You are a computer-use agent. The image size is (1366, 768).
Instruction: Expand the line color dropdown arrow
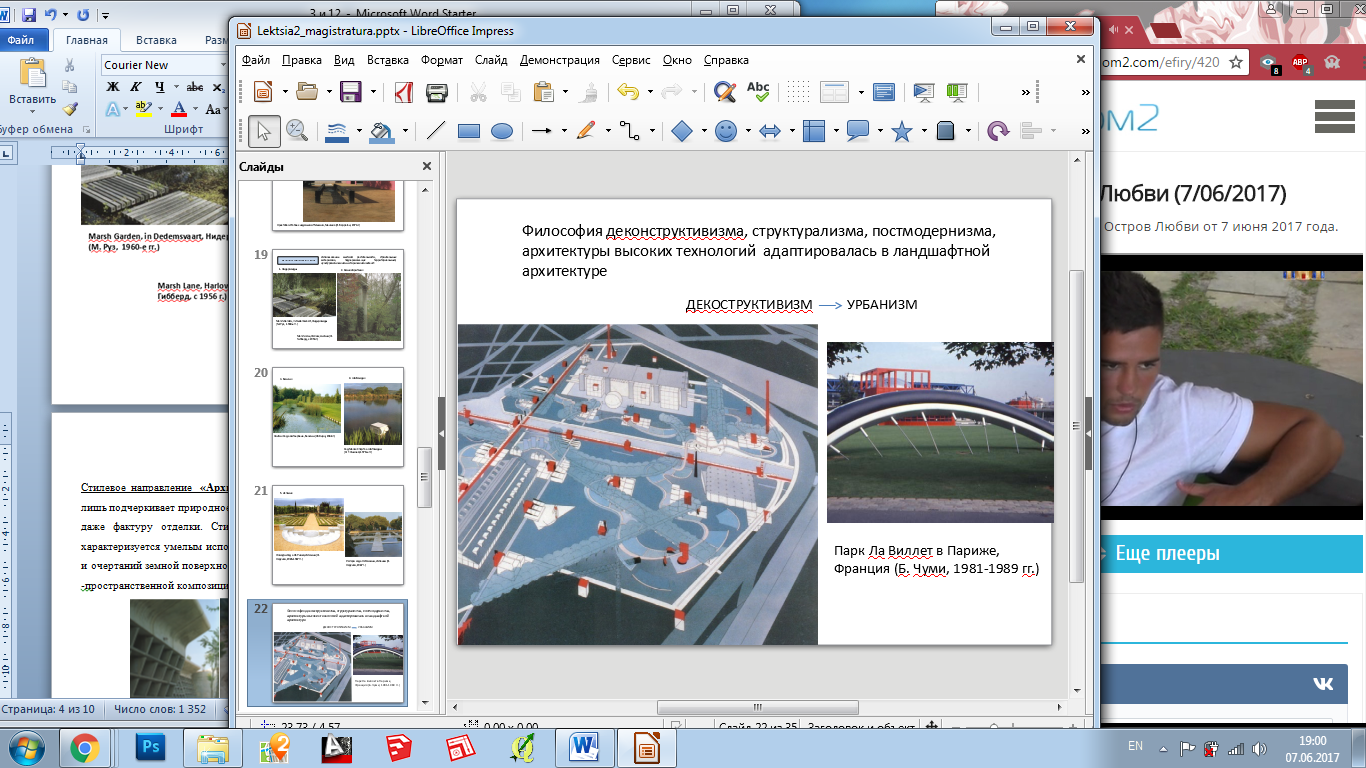click(361, 131)
